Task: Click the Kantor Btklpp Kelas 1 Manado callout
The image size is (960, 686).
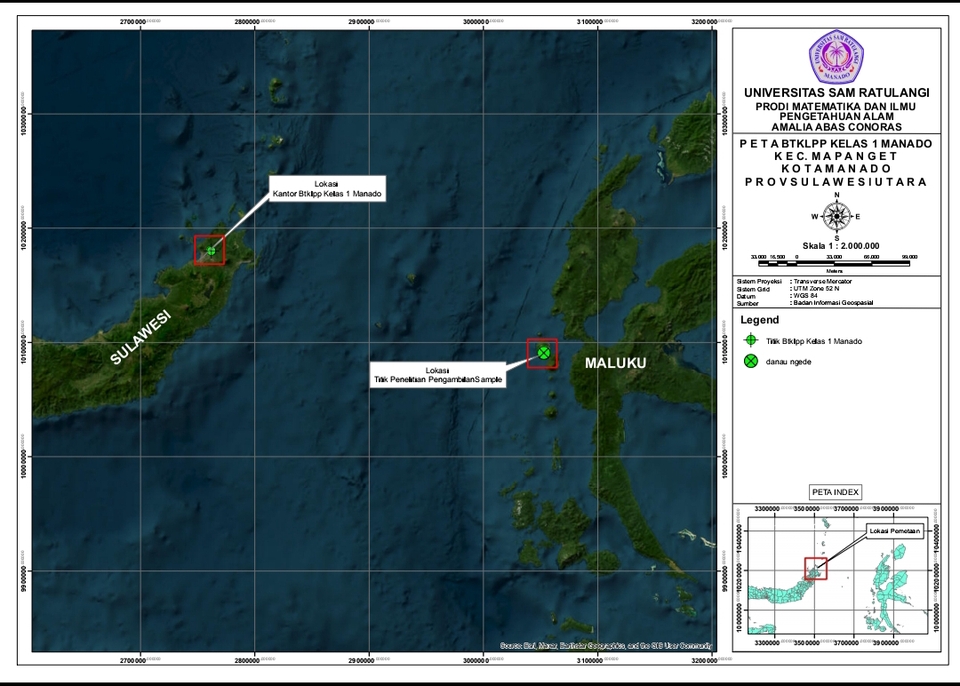Action: 327,189
